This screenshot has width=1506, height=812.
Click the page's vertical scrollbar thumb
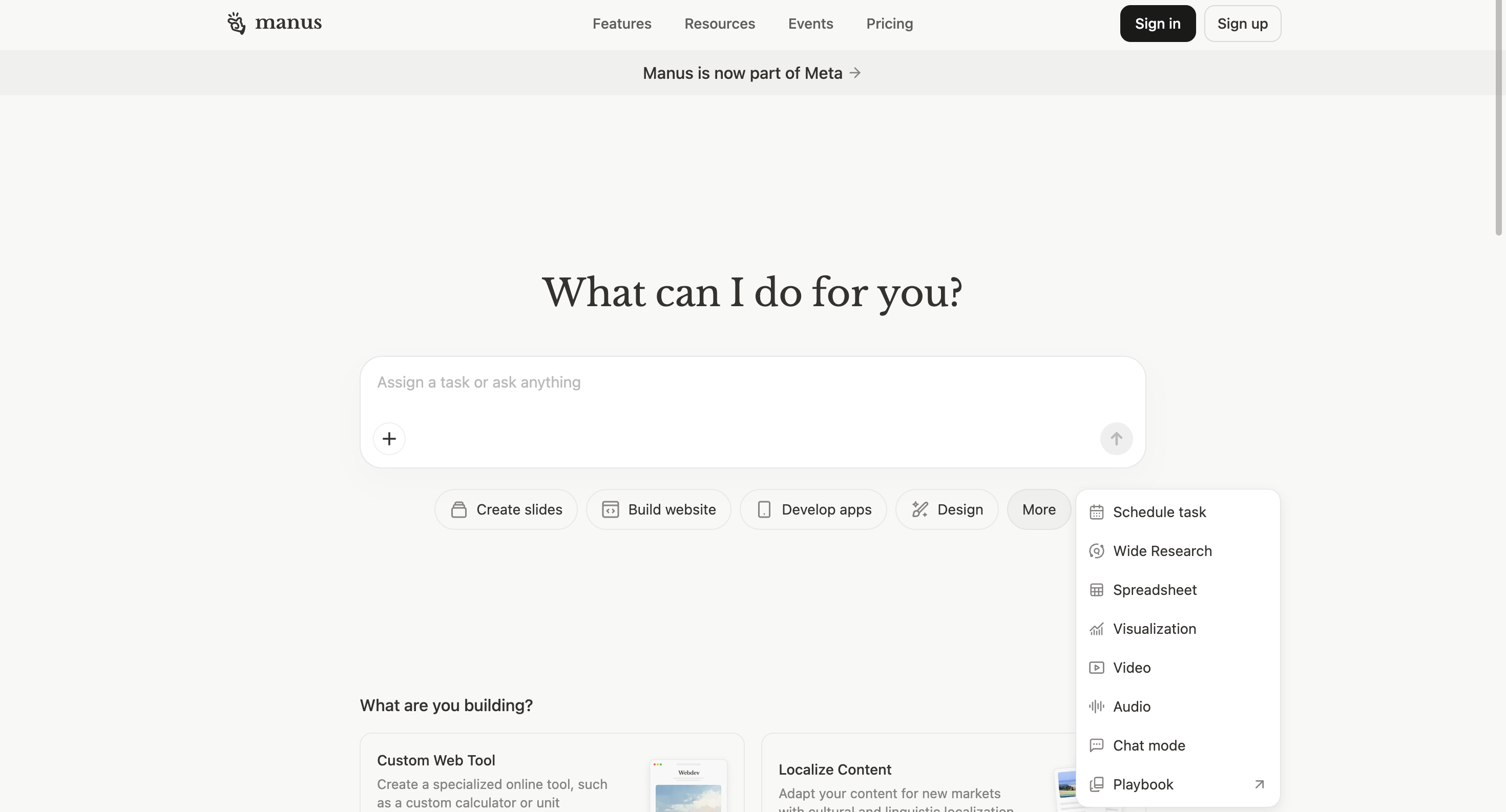1498,117
